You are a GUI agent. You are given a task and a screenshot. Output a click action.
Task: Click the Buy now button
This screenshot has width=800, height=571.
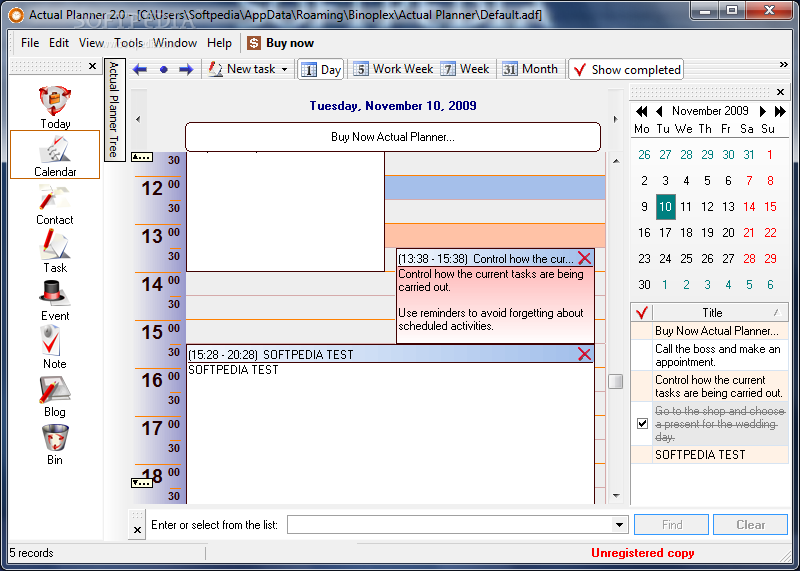pyautogui.click(x=280, y=43)
